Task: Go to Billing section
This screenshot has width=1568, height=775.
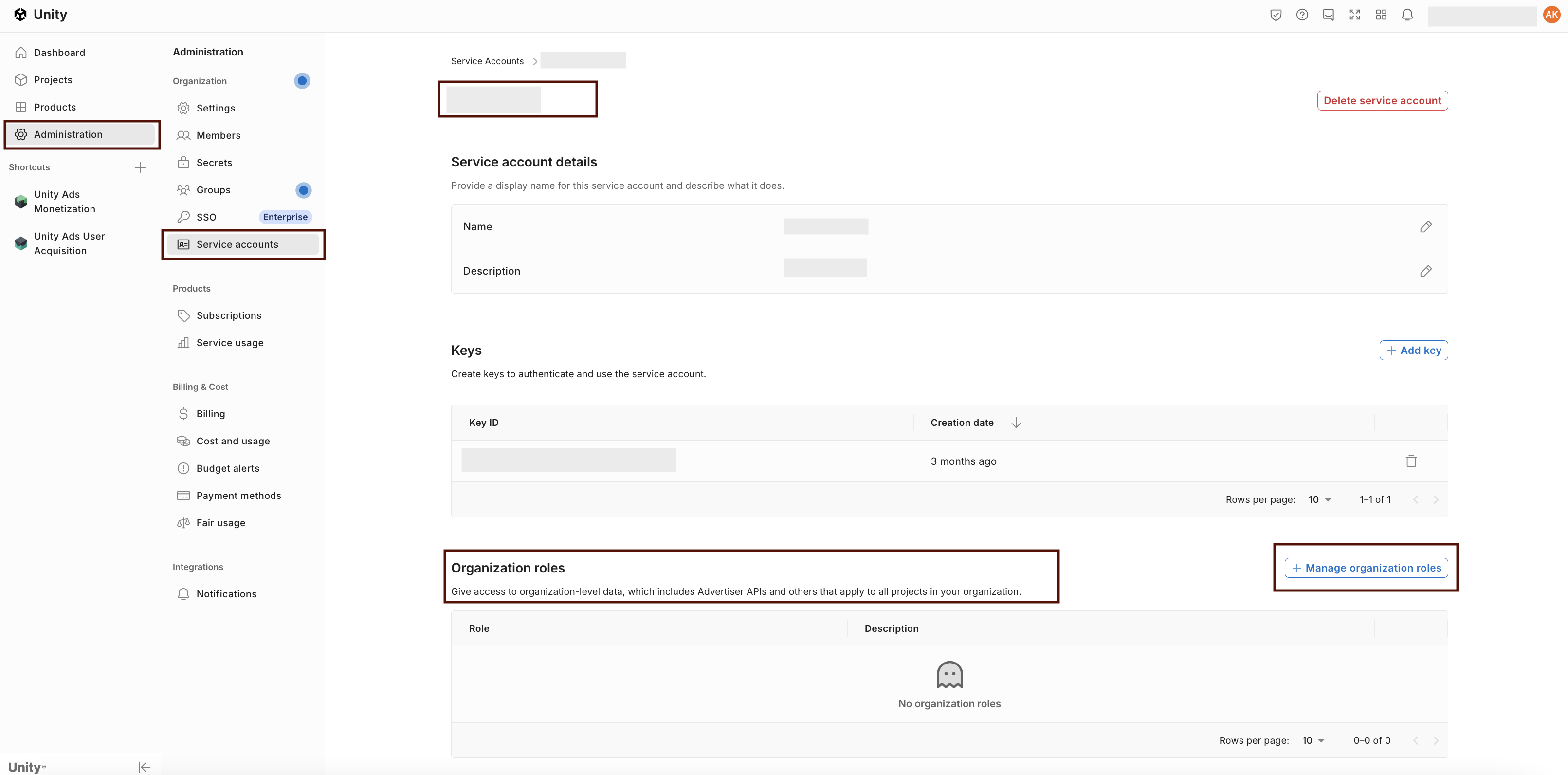Action: click(210, 413)
